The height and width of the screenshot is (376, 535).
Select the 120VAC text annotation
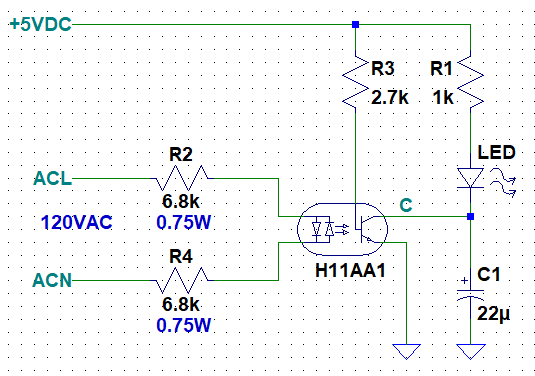pos(76,223)
